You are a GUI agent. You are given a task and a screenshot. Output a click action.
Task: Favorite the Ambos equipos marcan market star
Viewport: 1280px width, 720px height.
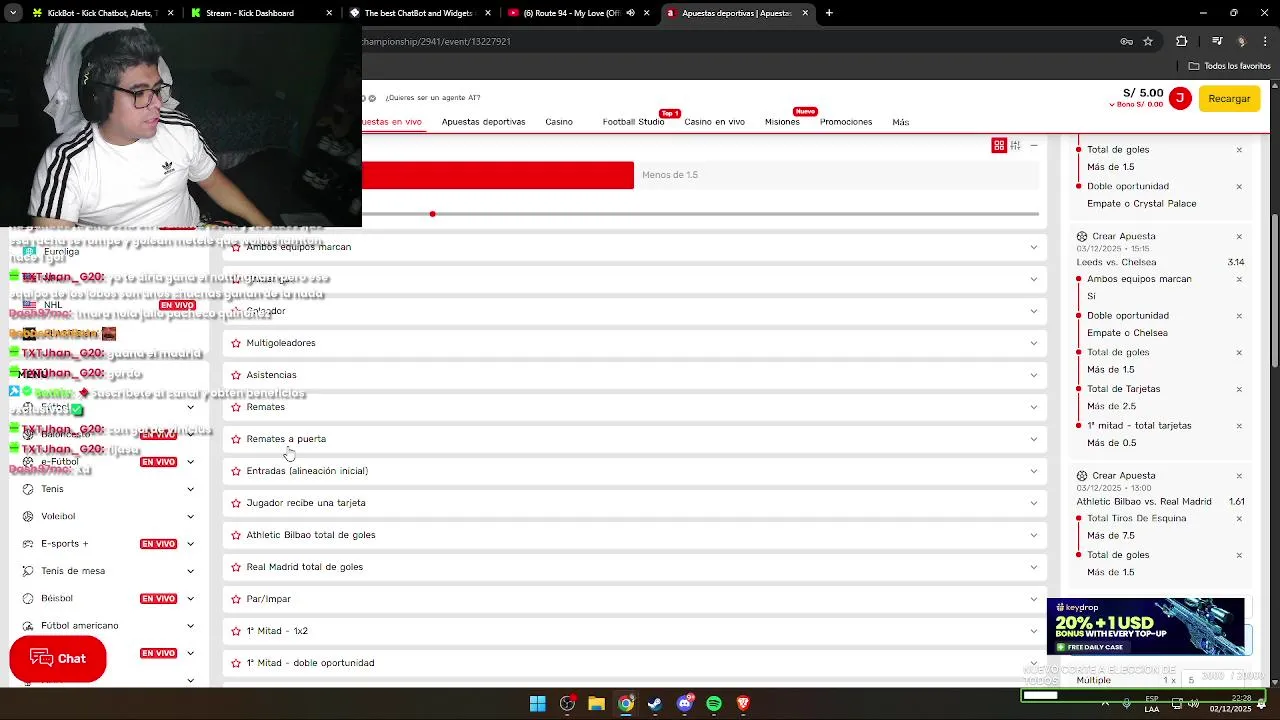point(236,247)
